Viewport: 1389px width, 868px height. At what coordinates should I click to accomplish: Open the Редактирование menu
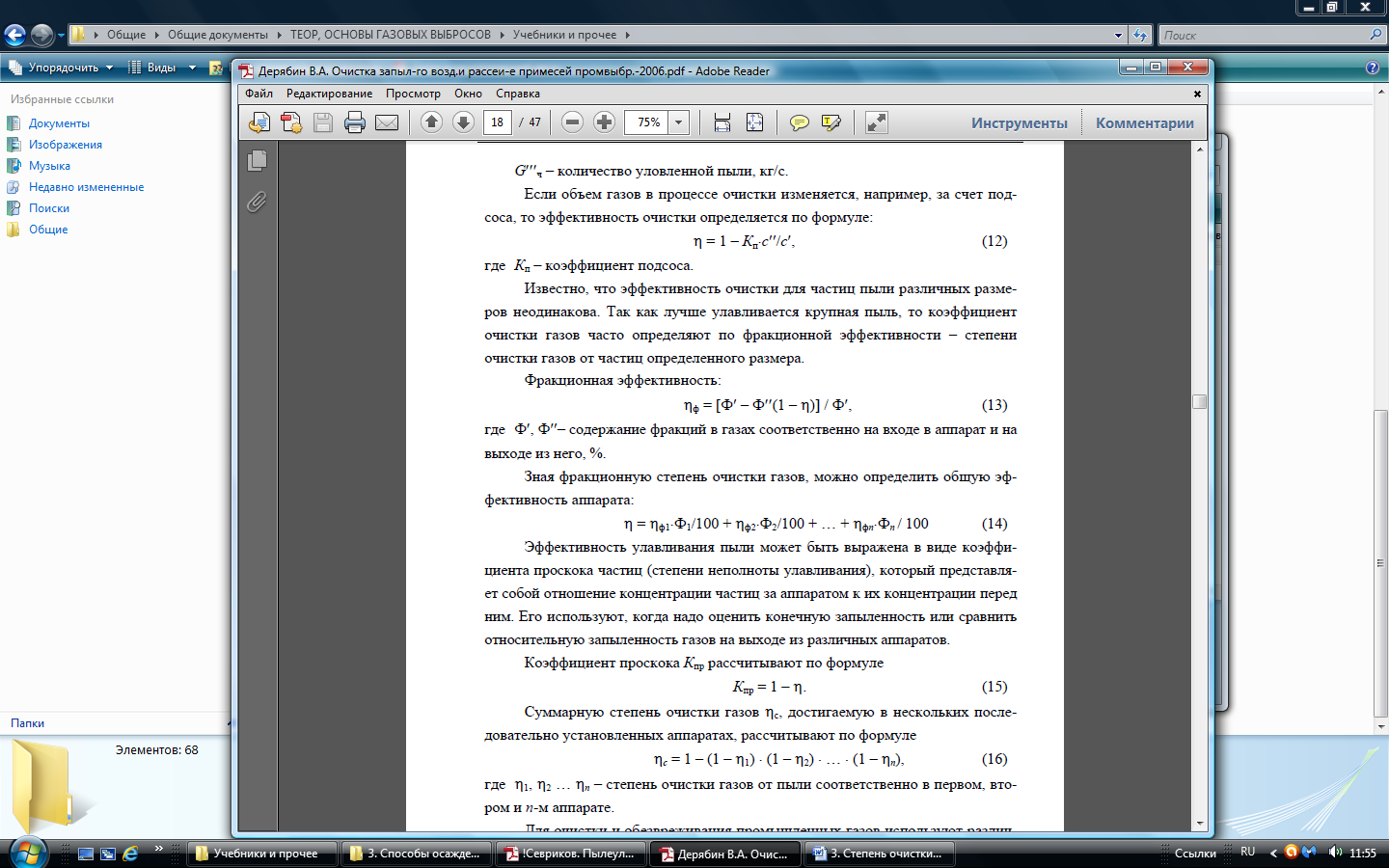point(329,94)
